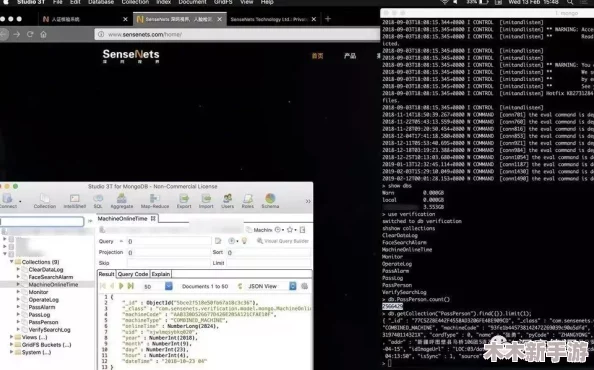Select MachineOnlineTime in the tree
The width and height of the screenshot is (594, 370).
[x=53, y=284]
